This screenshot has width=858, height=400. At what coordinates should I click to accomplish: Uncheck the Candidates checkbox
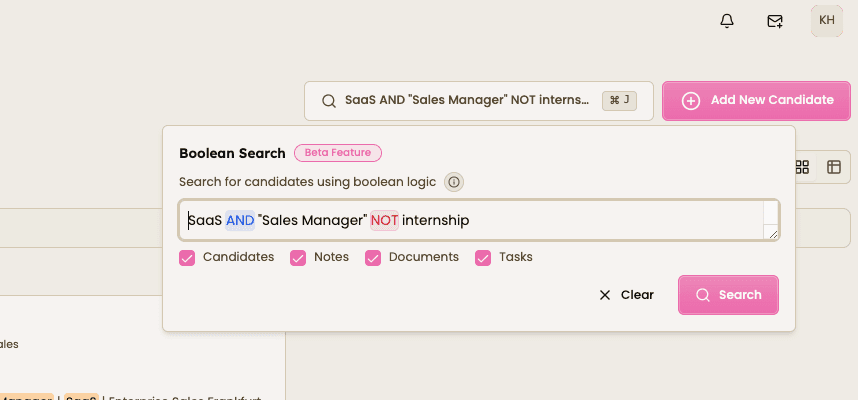188,258
